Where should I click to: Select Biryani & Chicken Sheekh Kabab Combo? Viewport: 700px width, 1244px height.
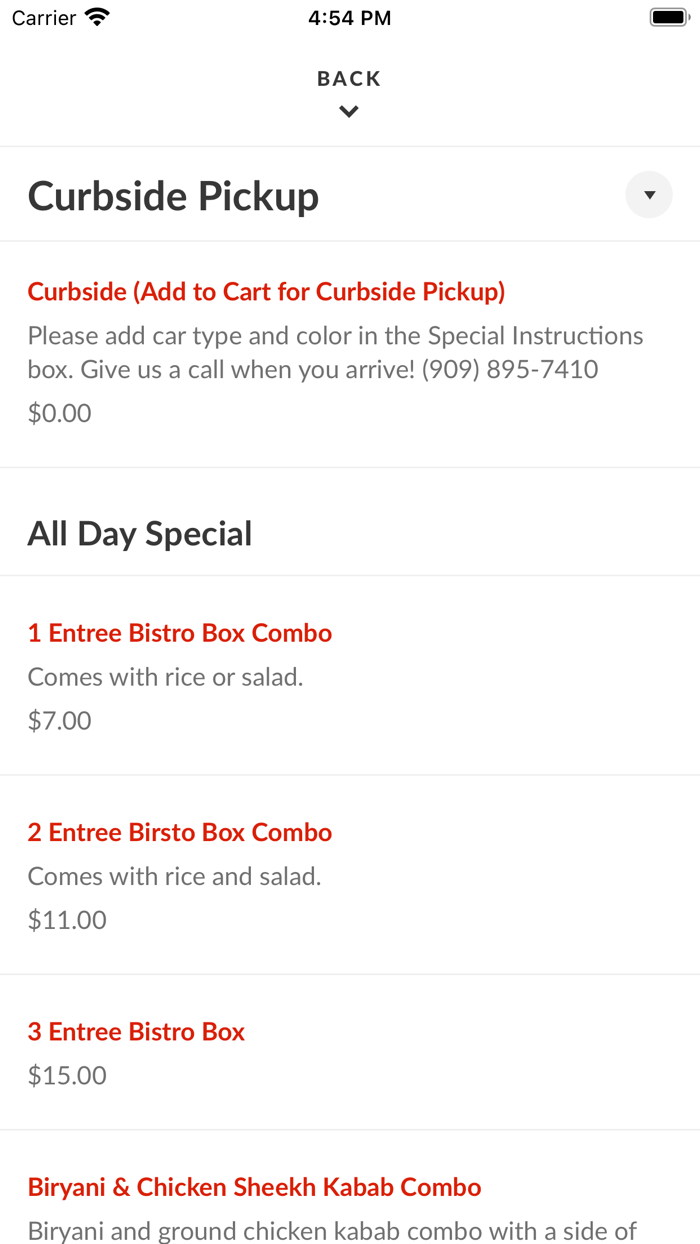pyautogui.click(x=254, y=1186)
